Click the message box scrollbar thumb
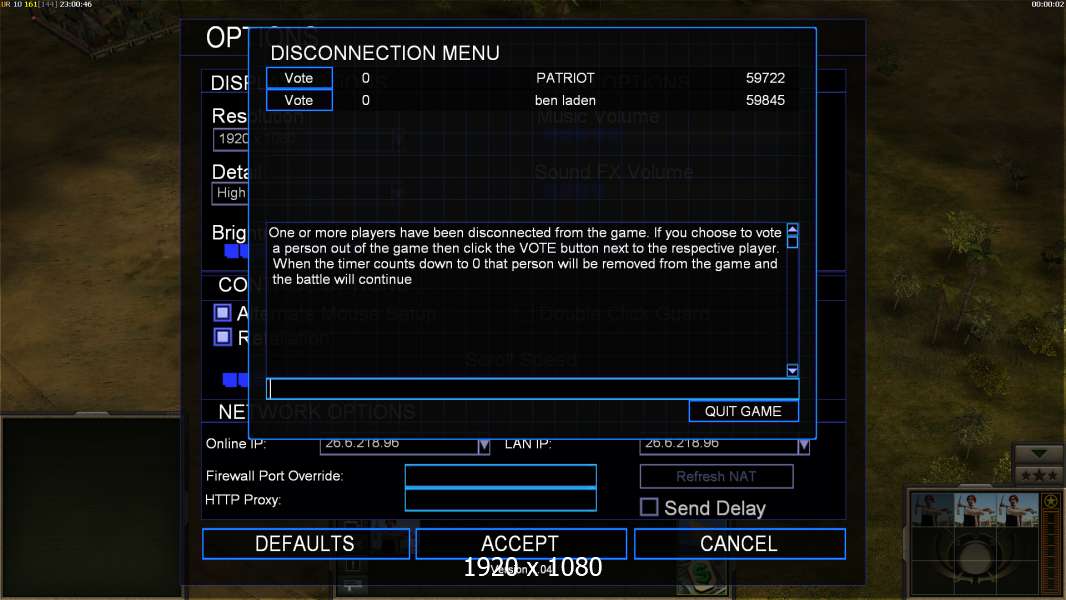This screenshot has width=1066, height=600. click(792, 242)
